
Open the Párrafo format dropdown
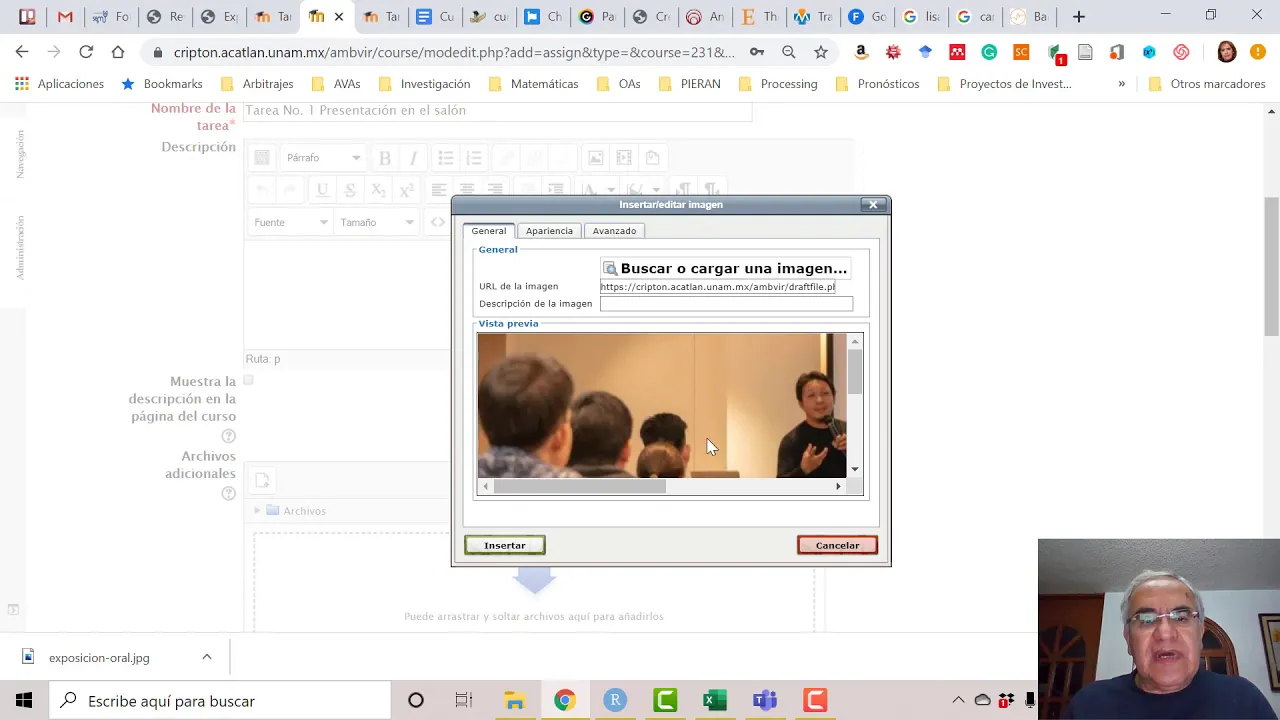pos(322,158)
